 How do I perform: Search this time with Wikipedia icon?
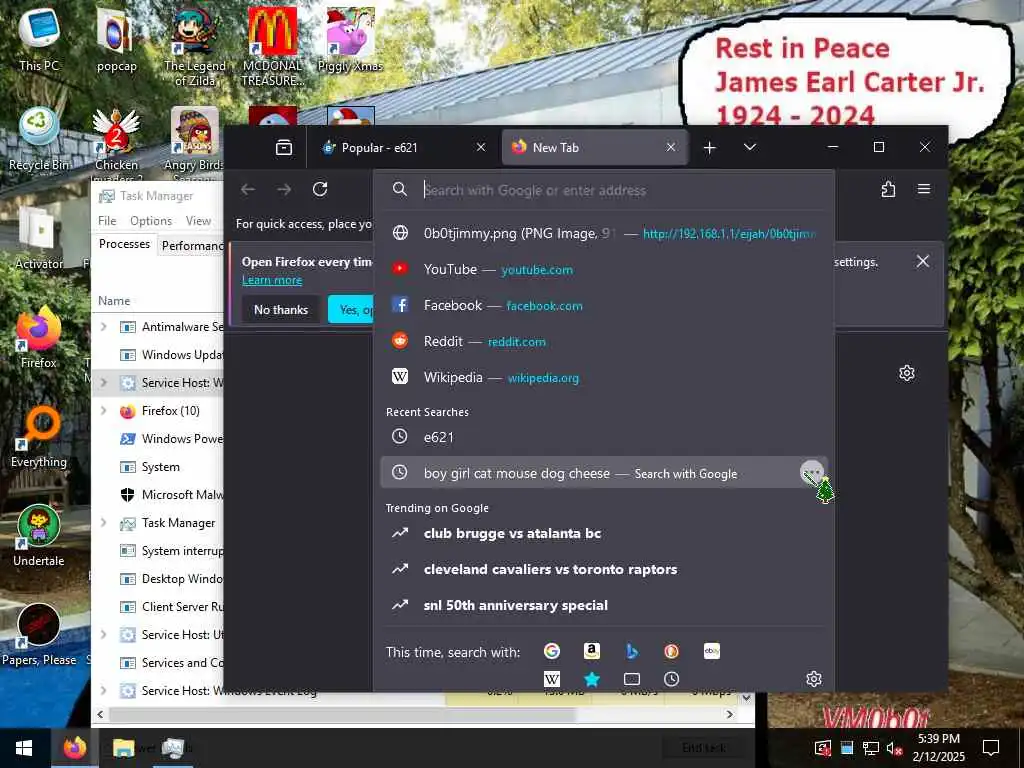click(552, 679)
